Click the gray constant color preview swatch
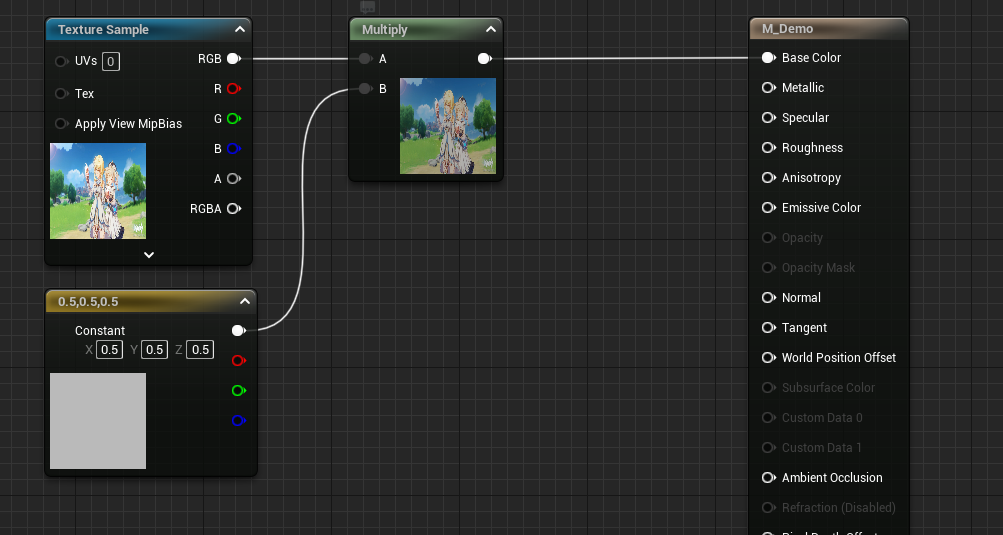 click(x=98, y=421)
